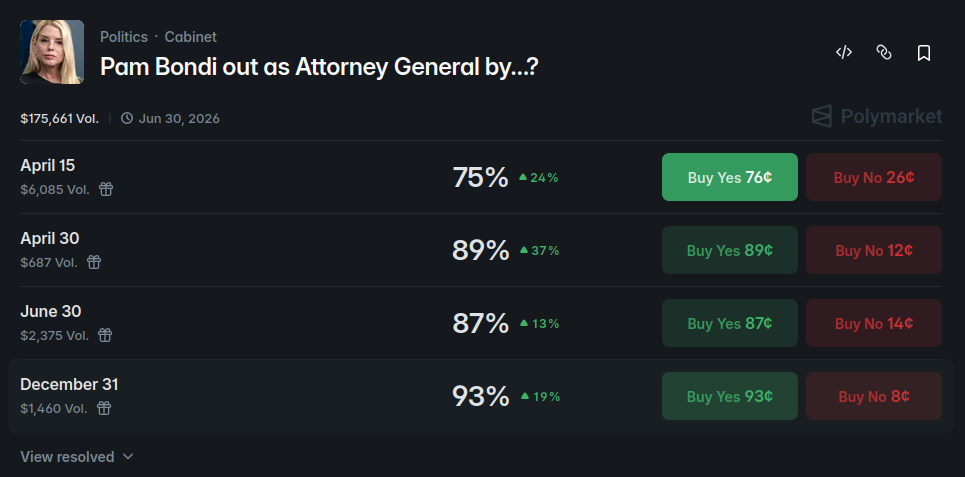Click gift rewards icon for June 30
This screenshot has width=965, height=477.
click(x=105, y=335)
